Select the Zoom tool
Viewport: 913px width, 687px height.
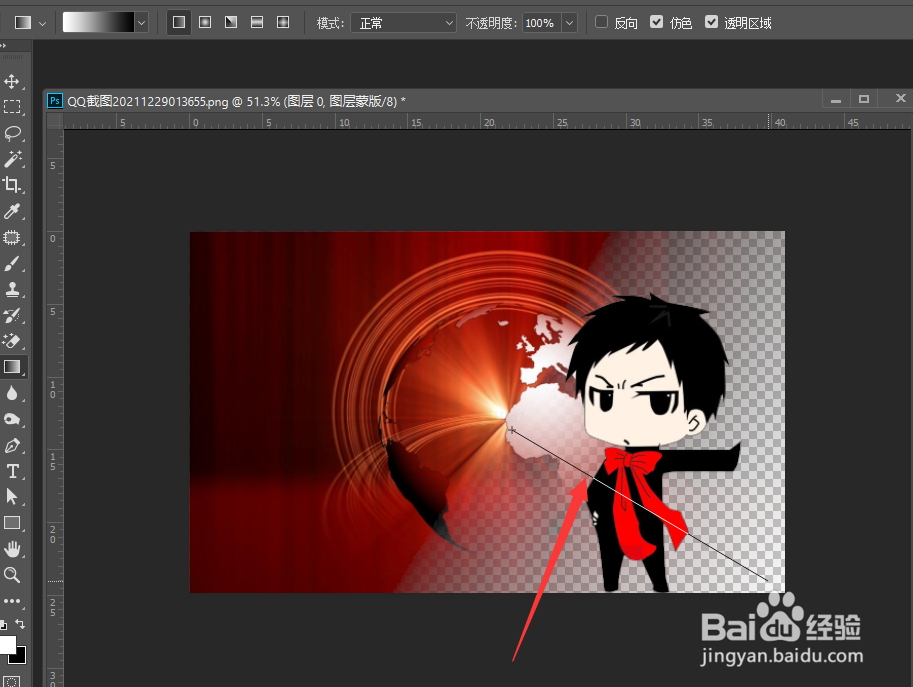(12, 575)
